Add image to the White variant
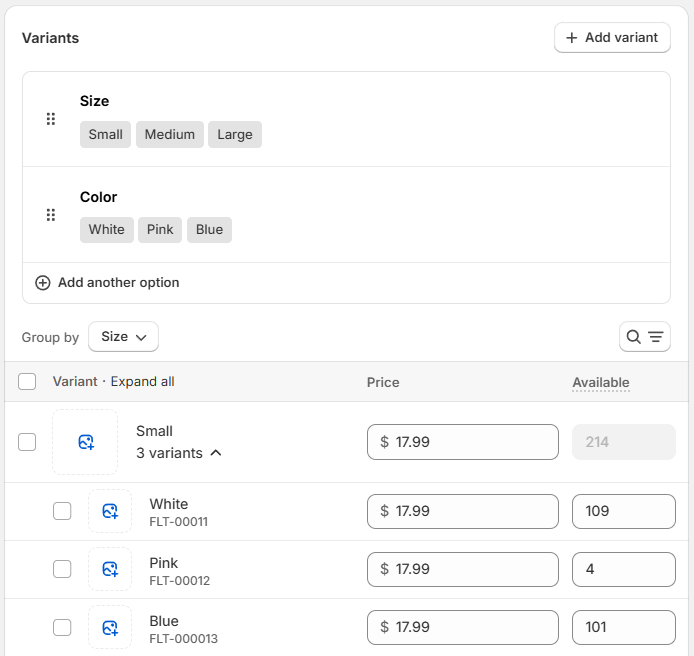Viewport: 694px width, 656px height. (110, 511)
